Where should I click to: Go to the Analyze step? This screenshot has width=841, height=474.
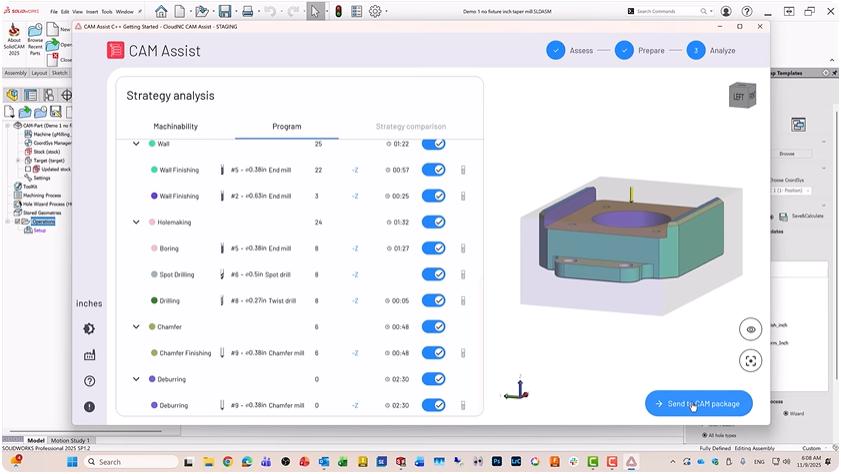711,50
